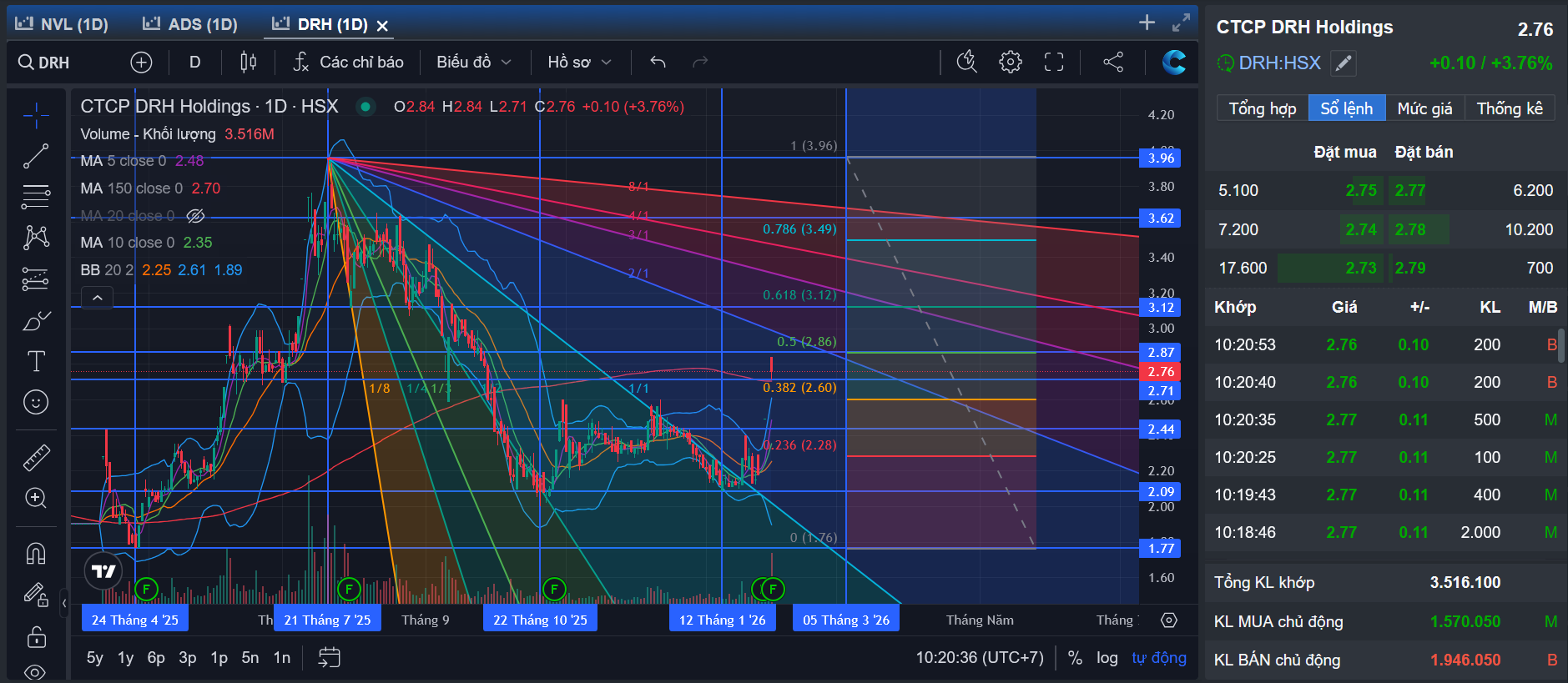Add a new chart tab
Screen dimensions: 1568x683
tap(1147, 23)
